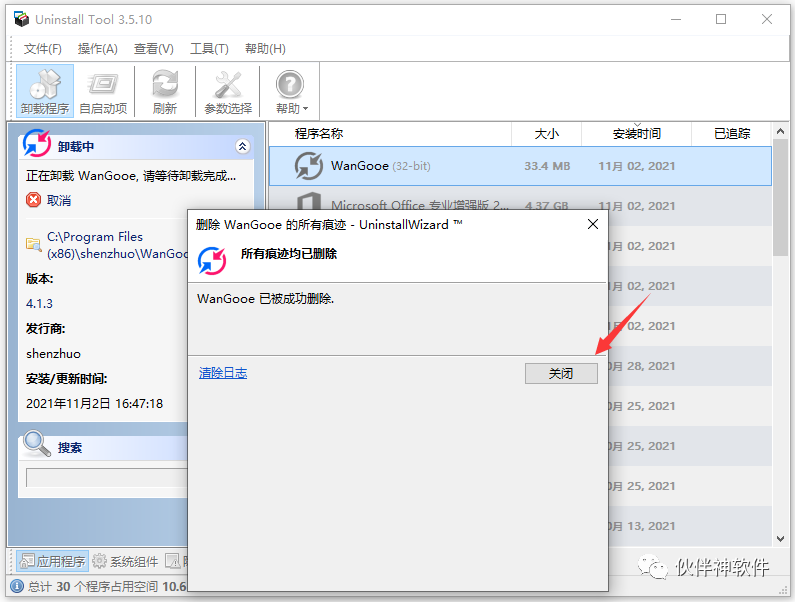
Task: Click the install date 2021年11月2日 16:47:18
Action: [x=94, y=404]
